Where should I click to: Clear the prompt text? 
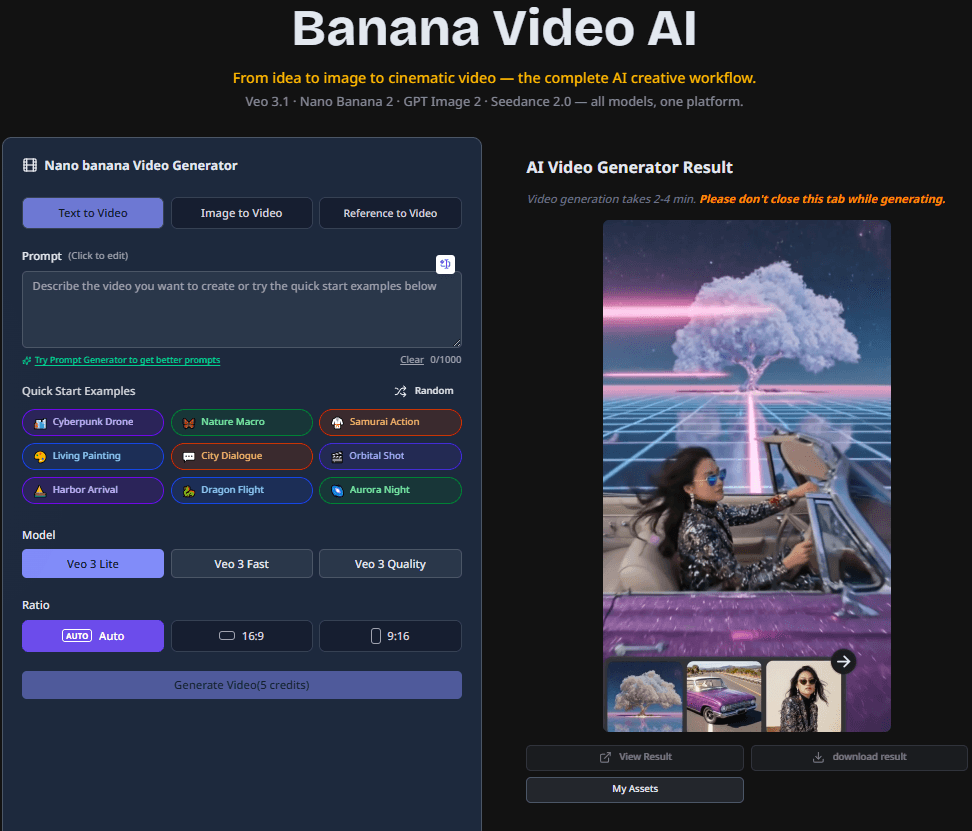[x=412, y=360]
